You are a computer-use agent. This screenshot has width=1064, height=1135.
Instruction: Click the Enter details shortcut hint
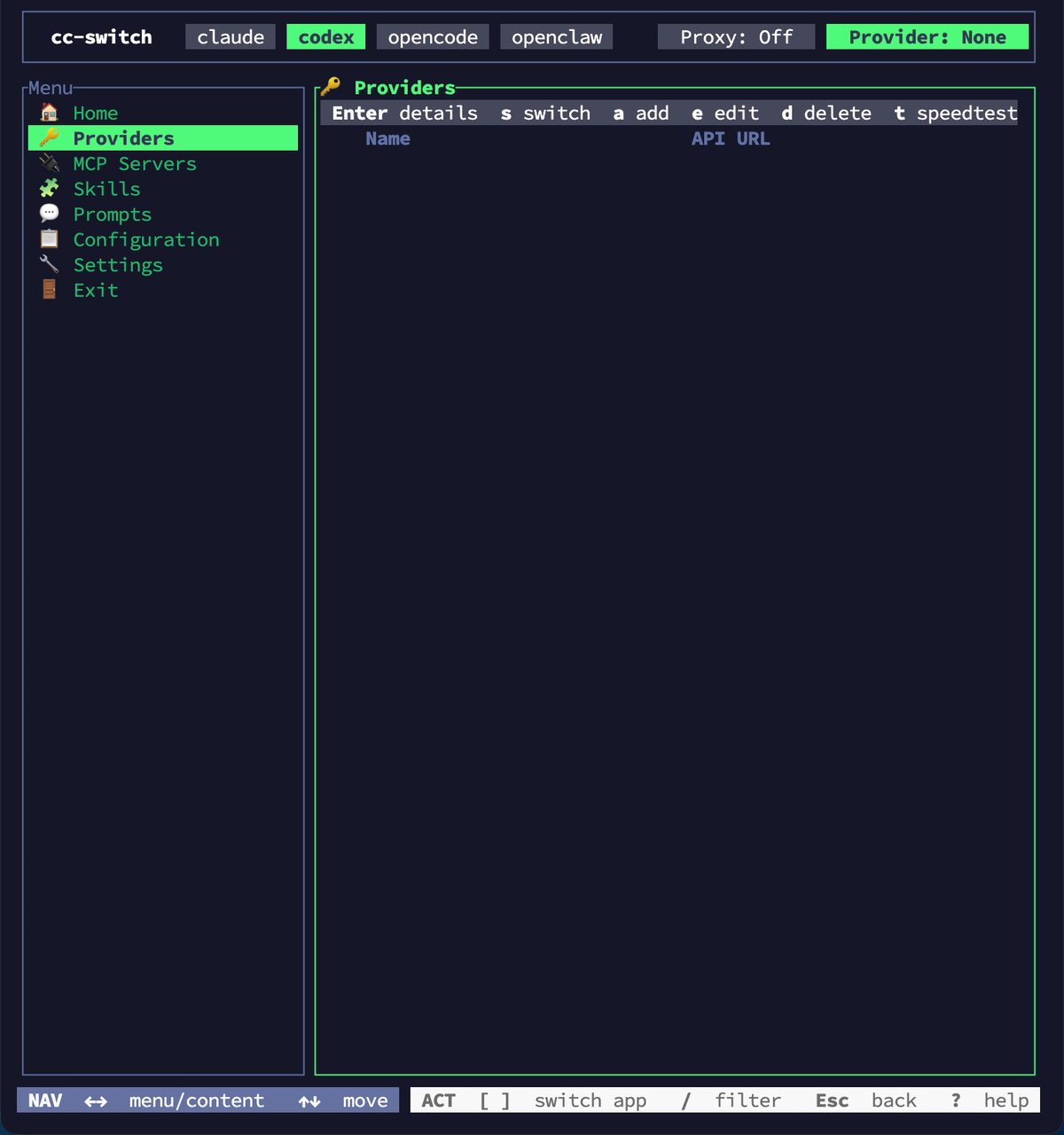[404, 113]
